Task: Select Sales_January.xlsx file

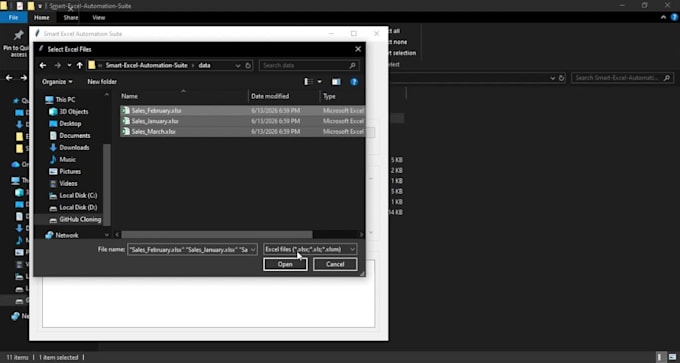Action: [x=242, y=121]
